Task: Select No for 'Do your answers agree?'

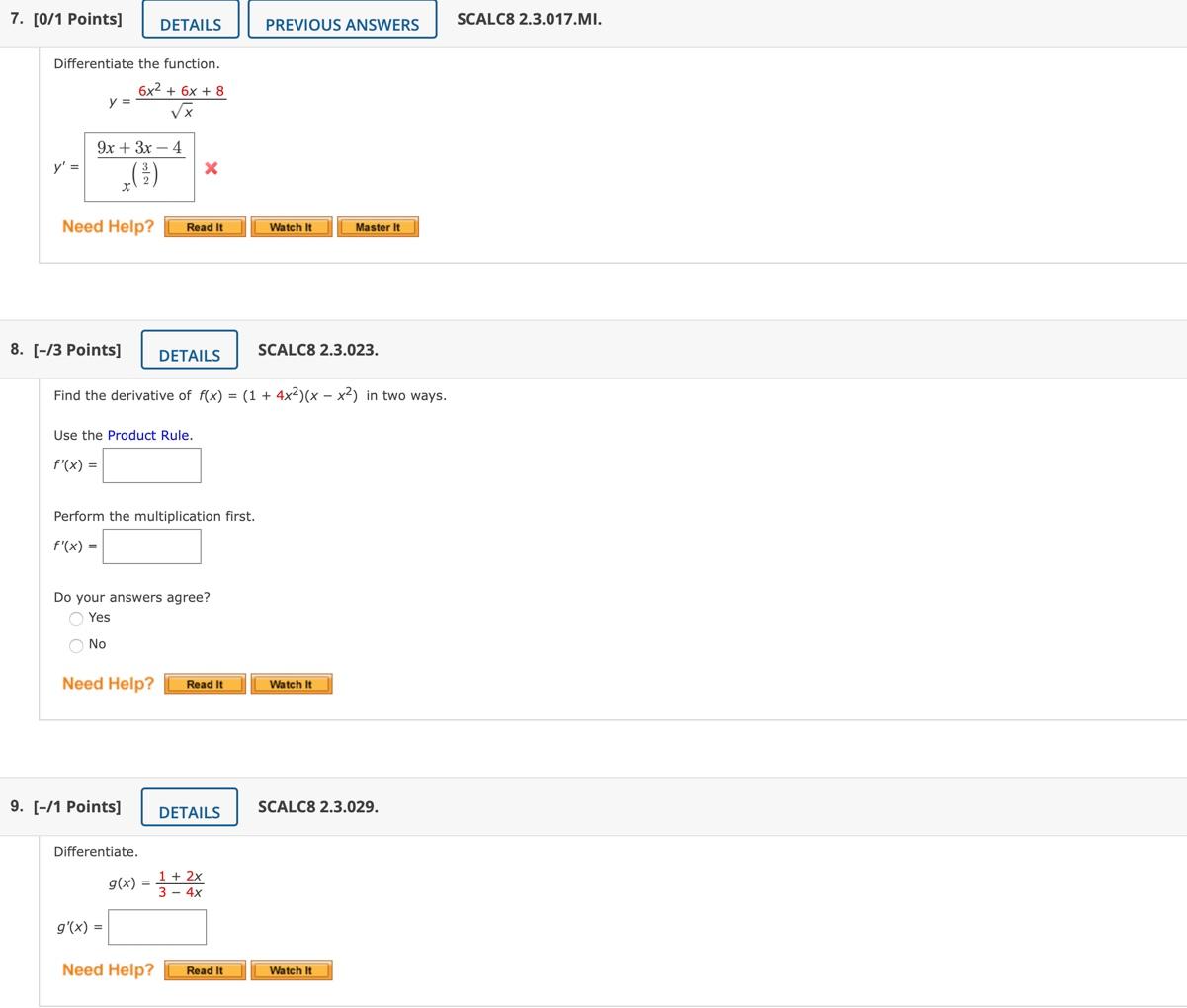Action: 76,643
